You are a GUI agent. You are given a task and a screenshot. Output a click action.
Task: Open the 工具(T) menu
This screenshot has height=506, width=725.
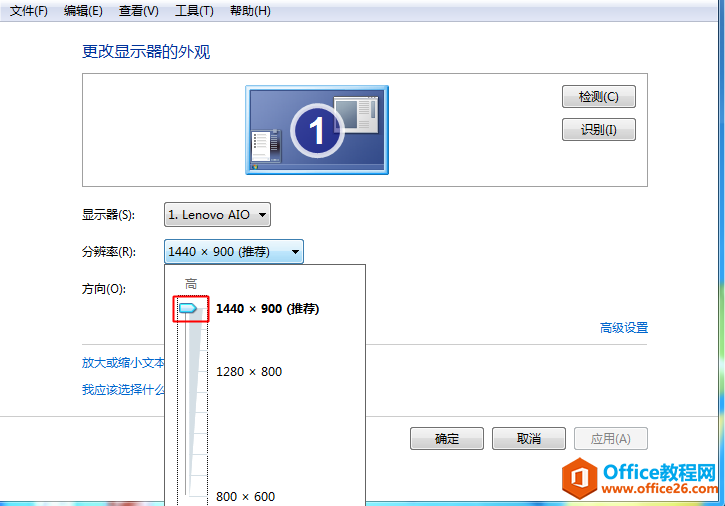tap(194, 11)
